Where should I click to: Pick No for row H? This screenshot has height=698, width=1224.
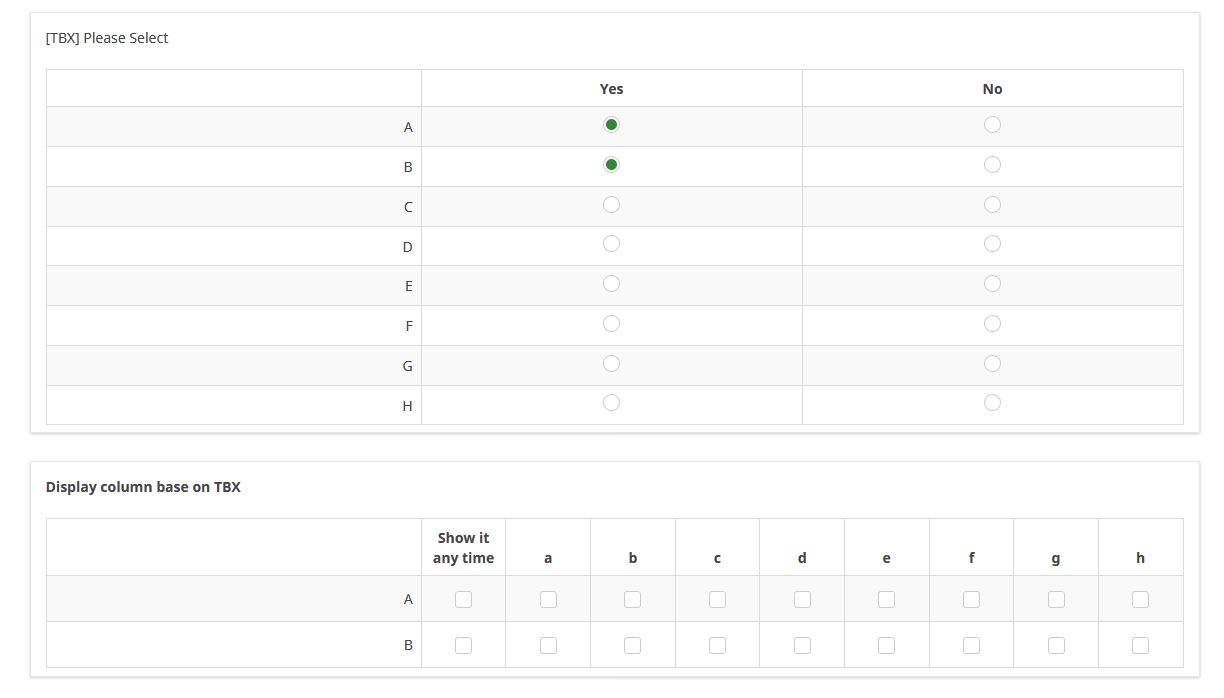[x=992, y=403]
